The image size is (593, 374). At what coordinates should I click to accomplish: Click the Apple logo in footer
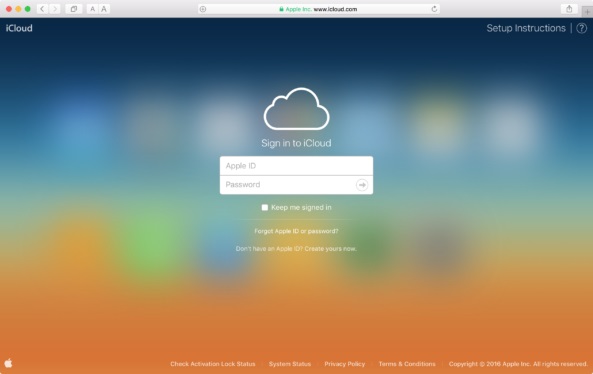click(x=8, y=363)
